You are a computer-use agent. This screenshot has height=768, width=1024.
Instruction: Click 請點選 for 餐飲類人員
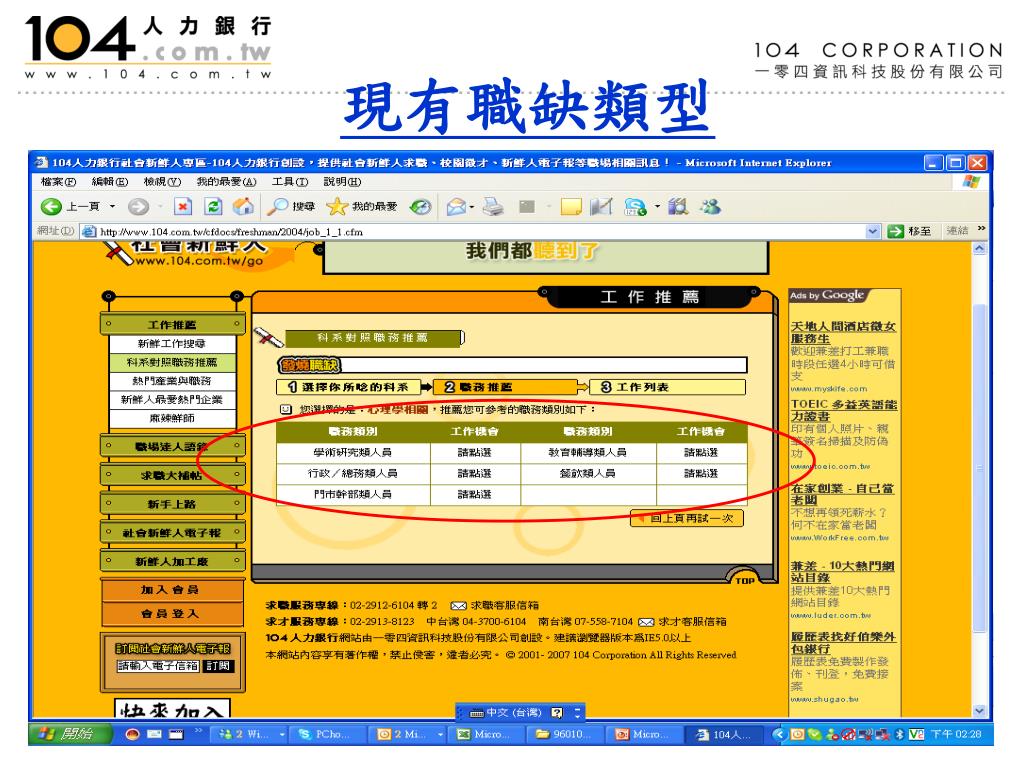[701, 473]
